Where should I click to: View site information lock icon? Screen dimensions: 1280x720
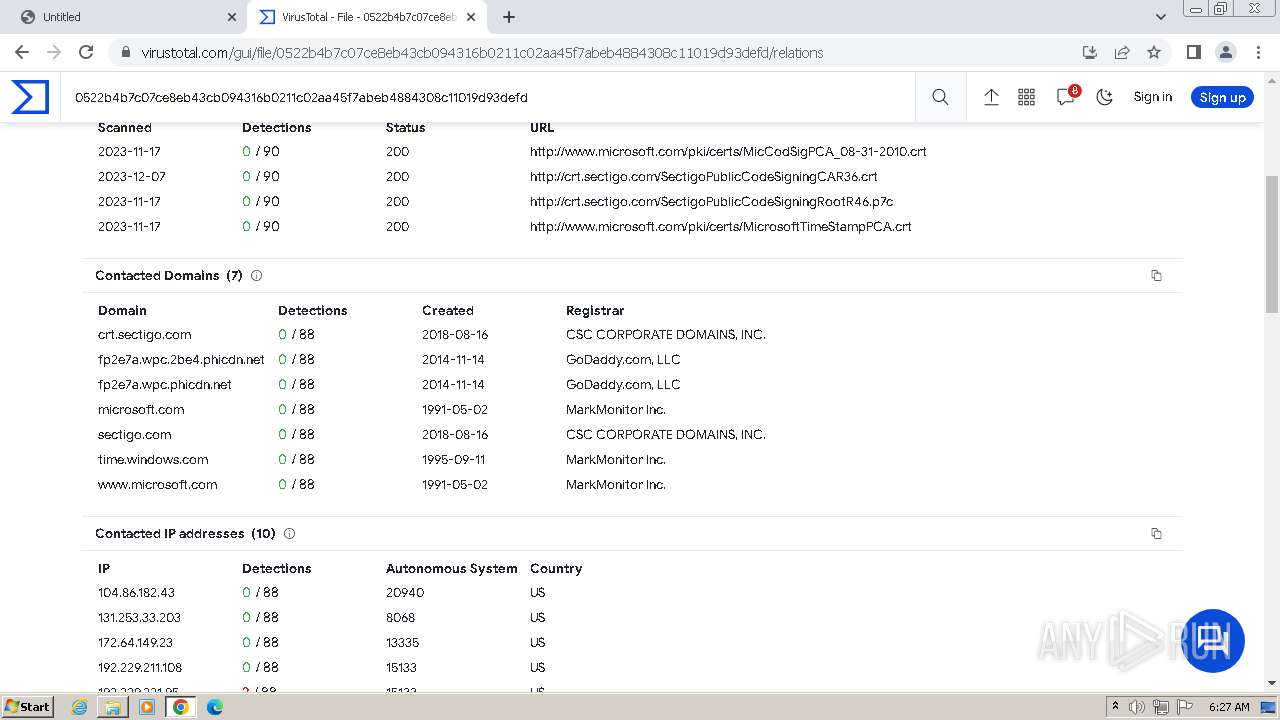click(125, 52)
